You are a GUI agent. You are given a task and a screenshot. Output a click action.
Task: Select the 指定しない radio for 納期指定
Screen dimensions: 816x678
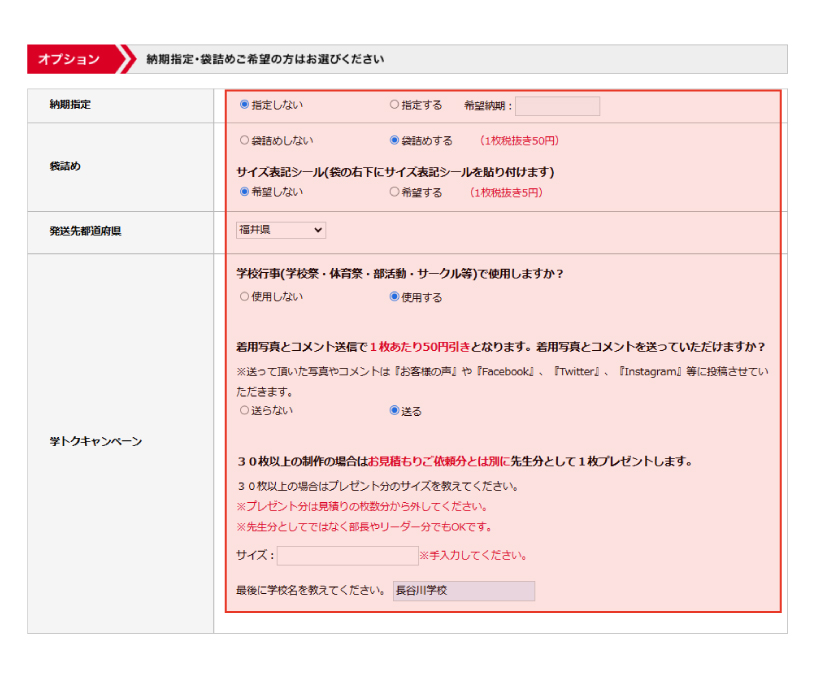pos(244,105)
